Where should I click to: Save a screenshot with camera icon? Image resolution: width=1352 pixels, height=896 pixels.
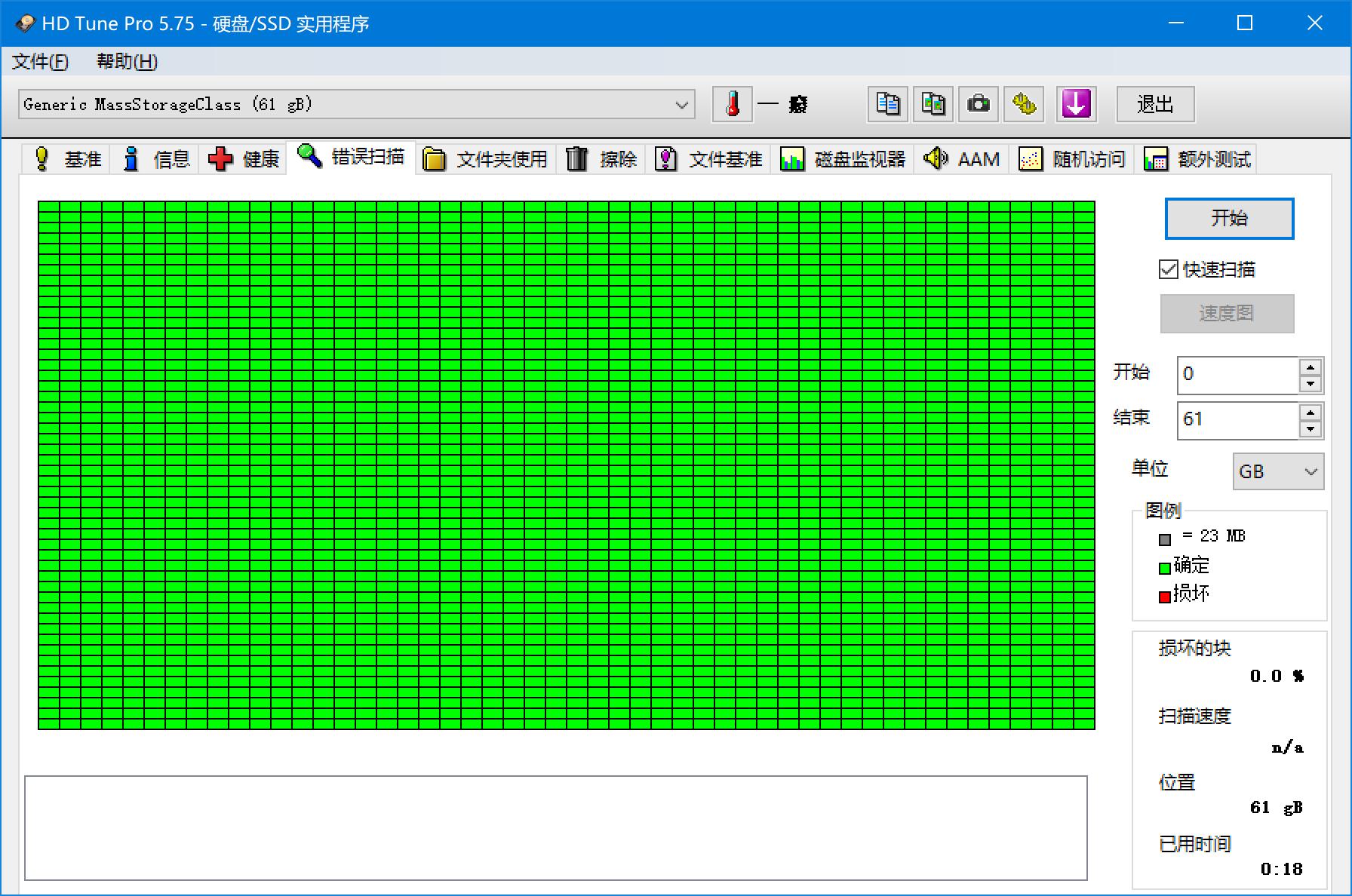click(979, 104)
